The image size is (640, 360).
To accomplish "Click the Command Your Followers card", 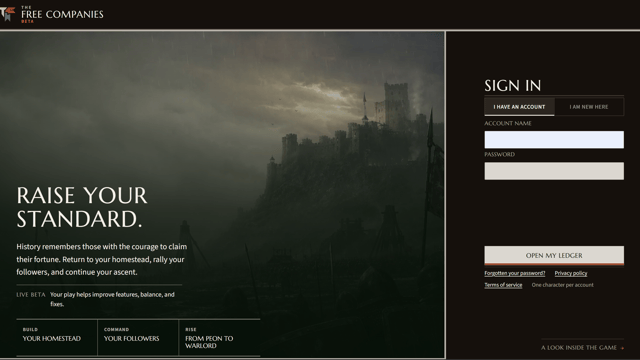I will tap(138, 338).
